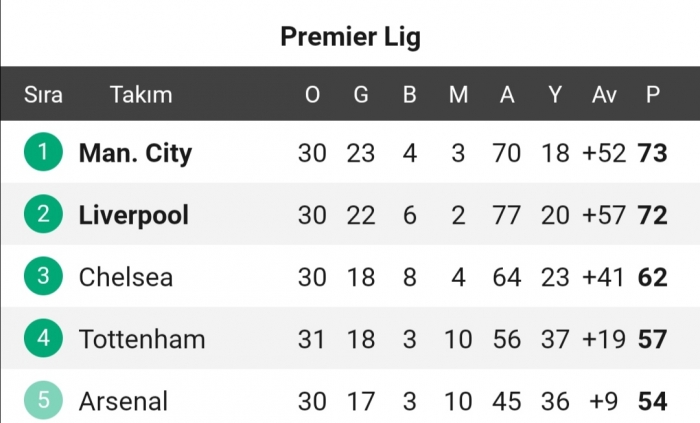
Task: Select the Arsenal team row
Action: tap(123, 401)
